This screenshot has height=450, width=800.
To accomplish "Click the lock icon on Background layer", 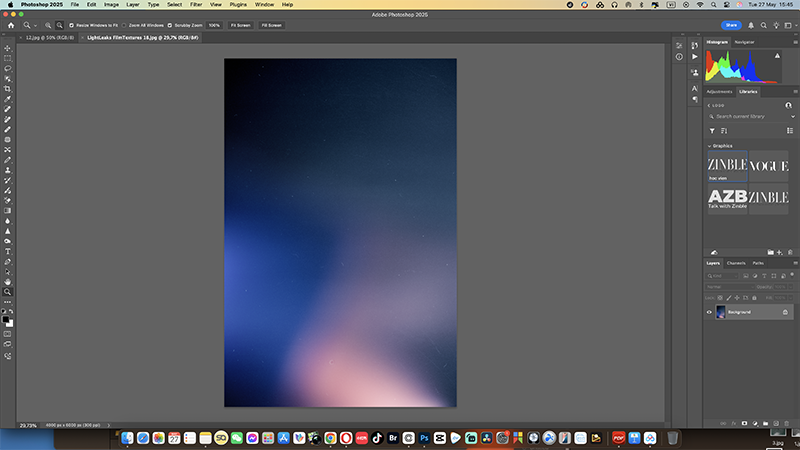I will pos(785,313).
